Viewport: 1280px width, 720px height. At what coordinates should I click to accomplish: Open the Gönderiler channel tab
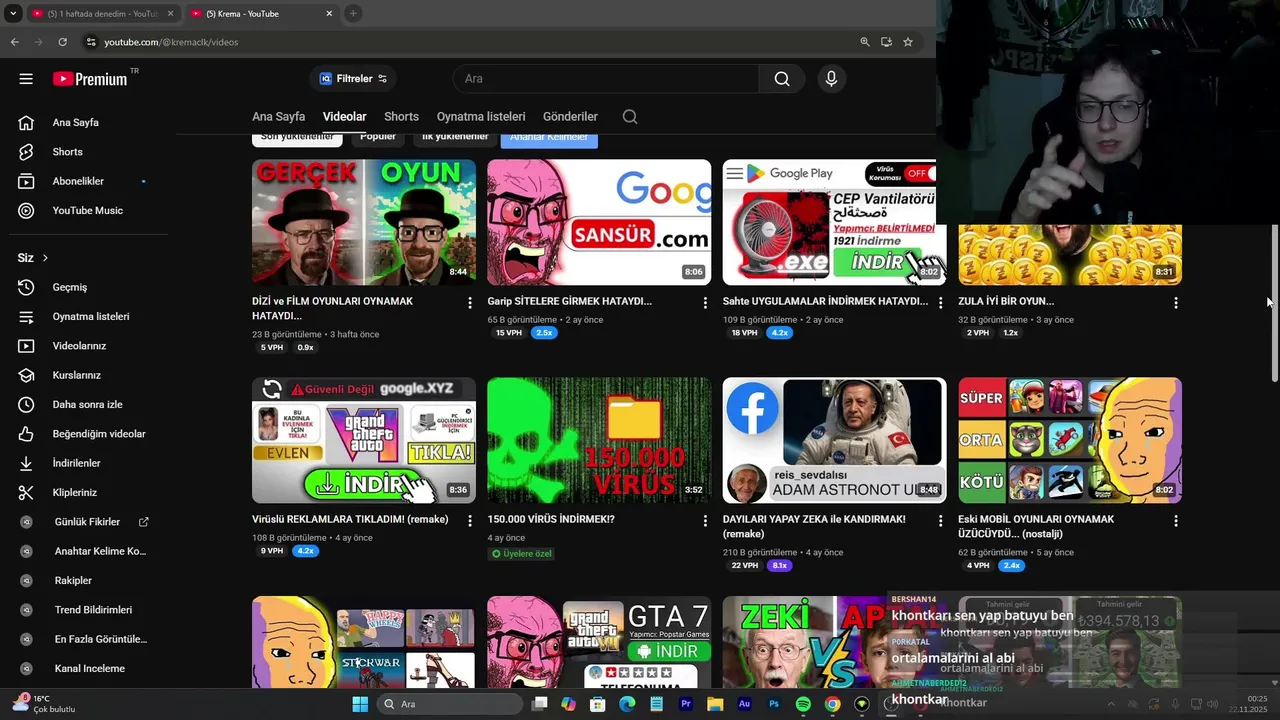click(570, 117)
